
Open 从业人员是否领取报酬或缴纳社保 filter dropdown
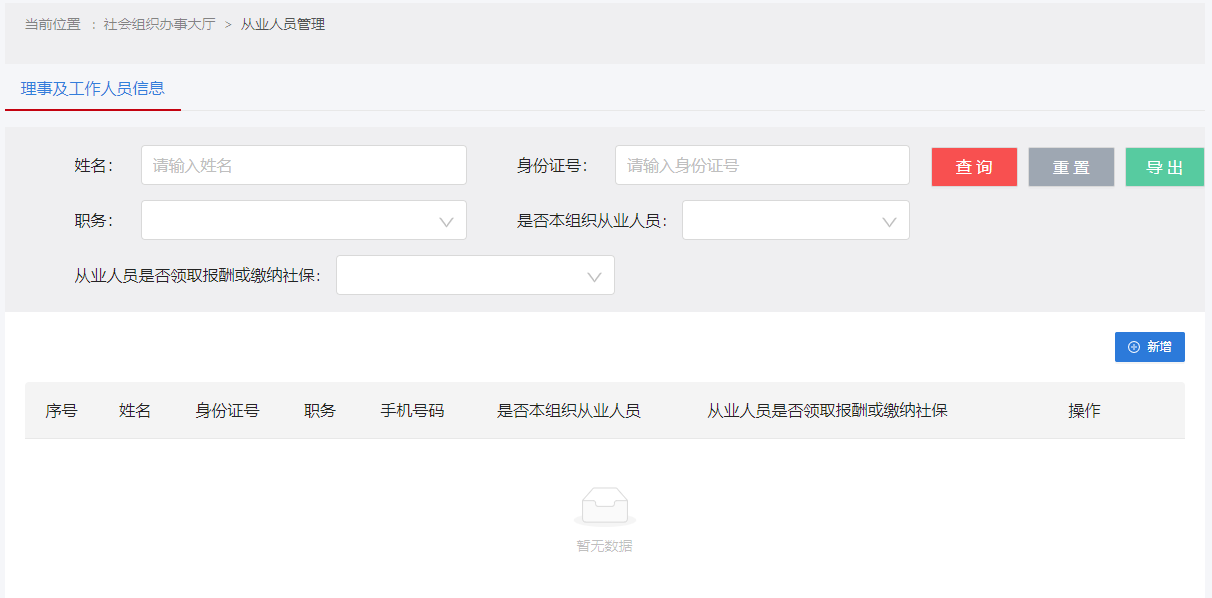pyautogui.click(x=475, y=276)
